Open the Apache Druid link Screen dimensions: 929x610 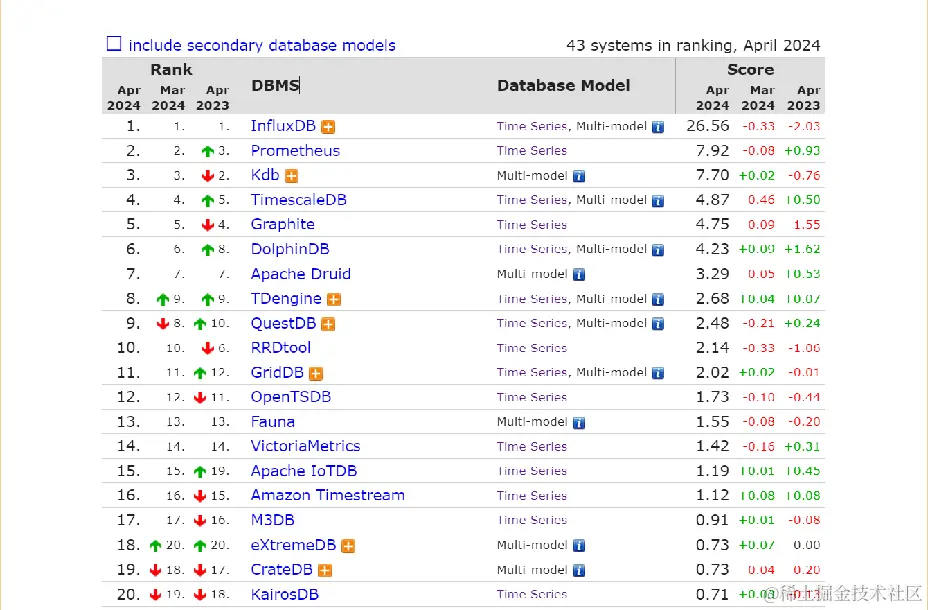pos(300,274)
